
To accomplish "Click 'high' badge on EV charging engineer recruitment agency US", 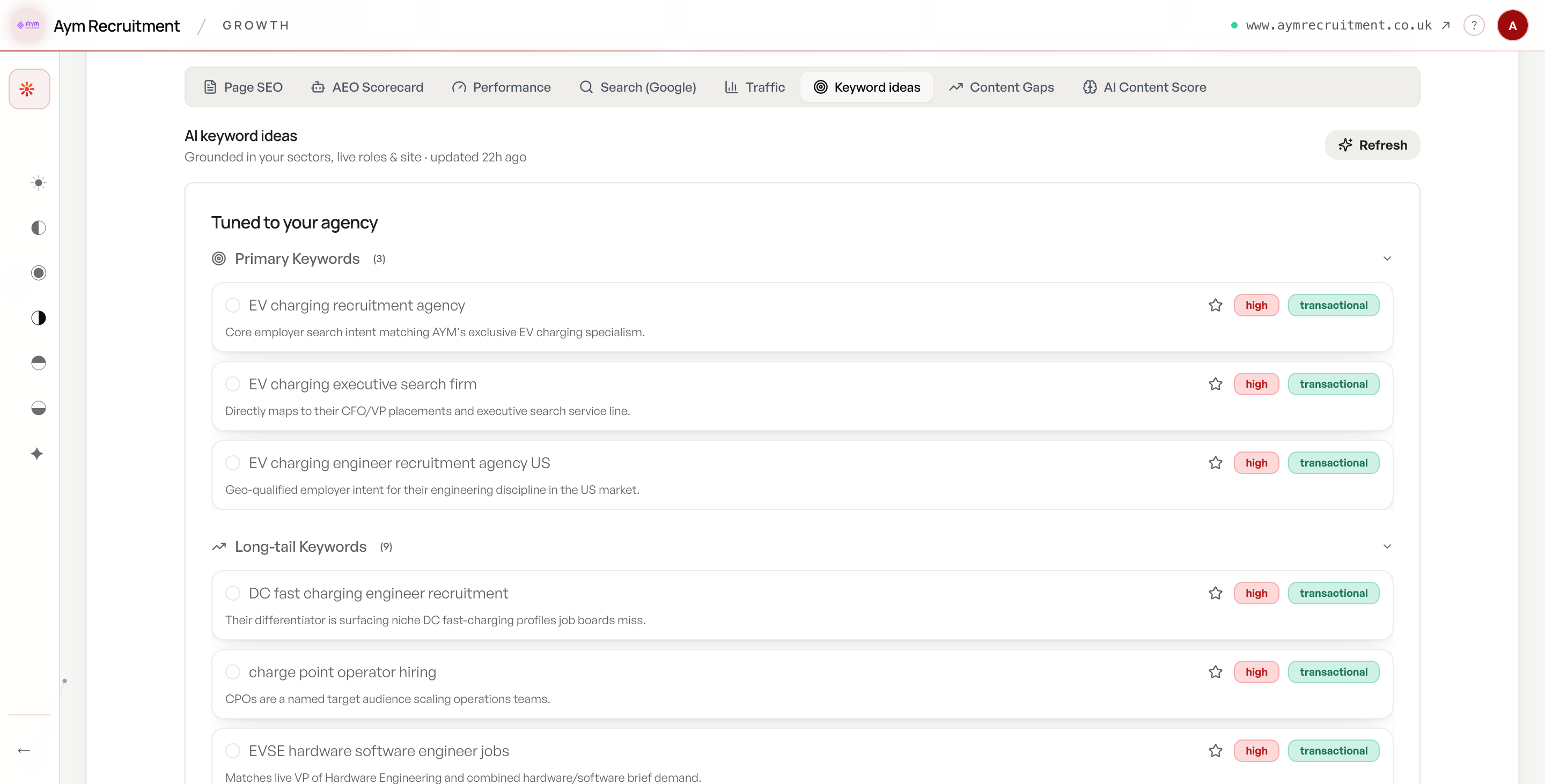I will point(1256,463).
